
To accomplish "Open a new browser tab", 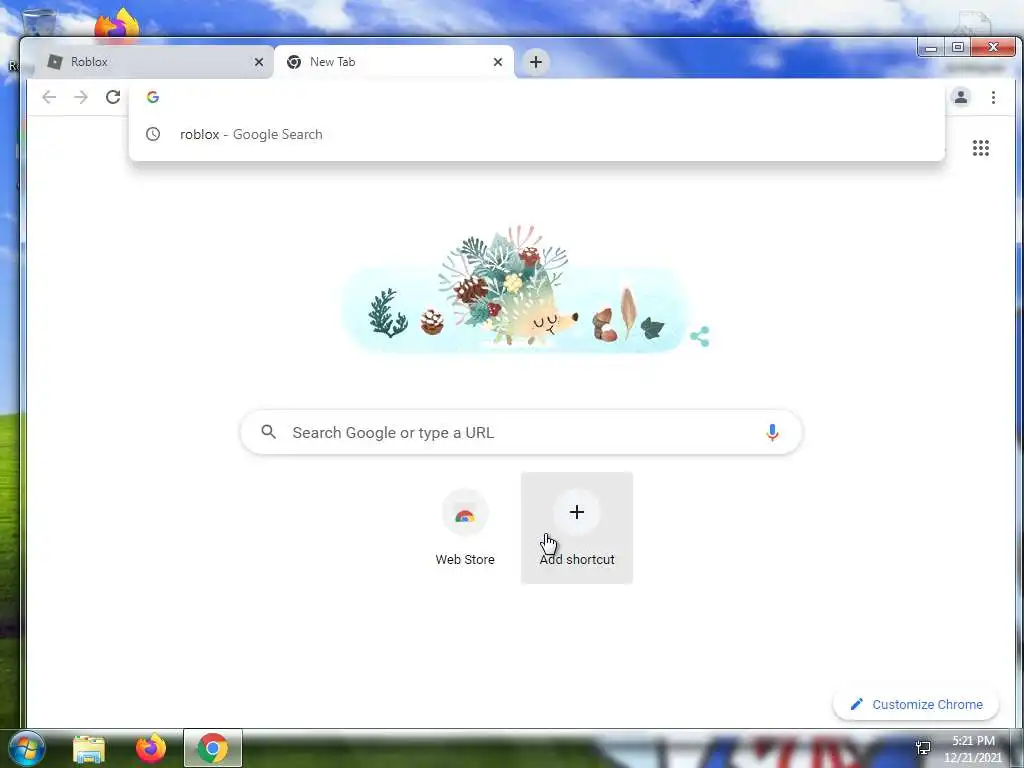I will click(x=536, y=62).
